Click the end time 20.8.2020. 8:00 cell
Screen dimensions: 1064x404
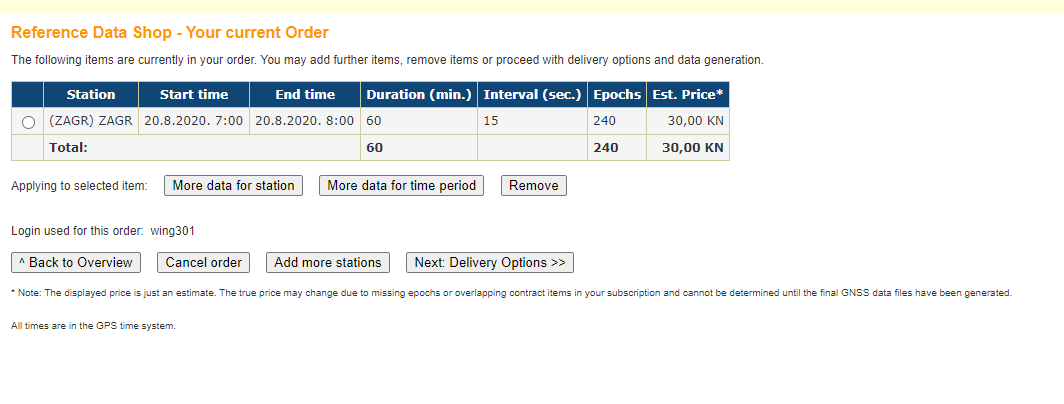(305, 121)
